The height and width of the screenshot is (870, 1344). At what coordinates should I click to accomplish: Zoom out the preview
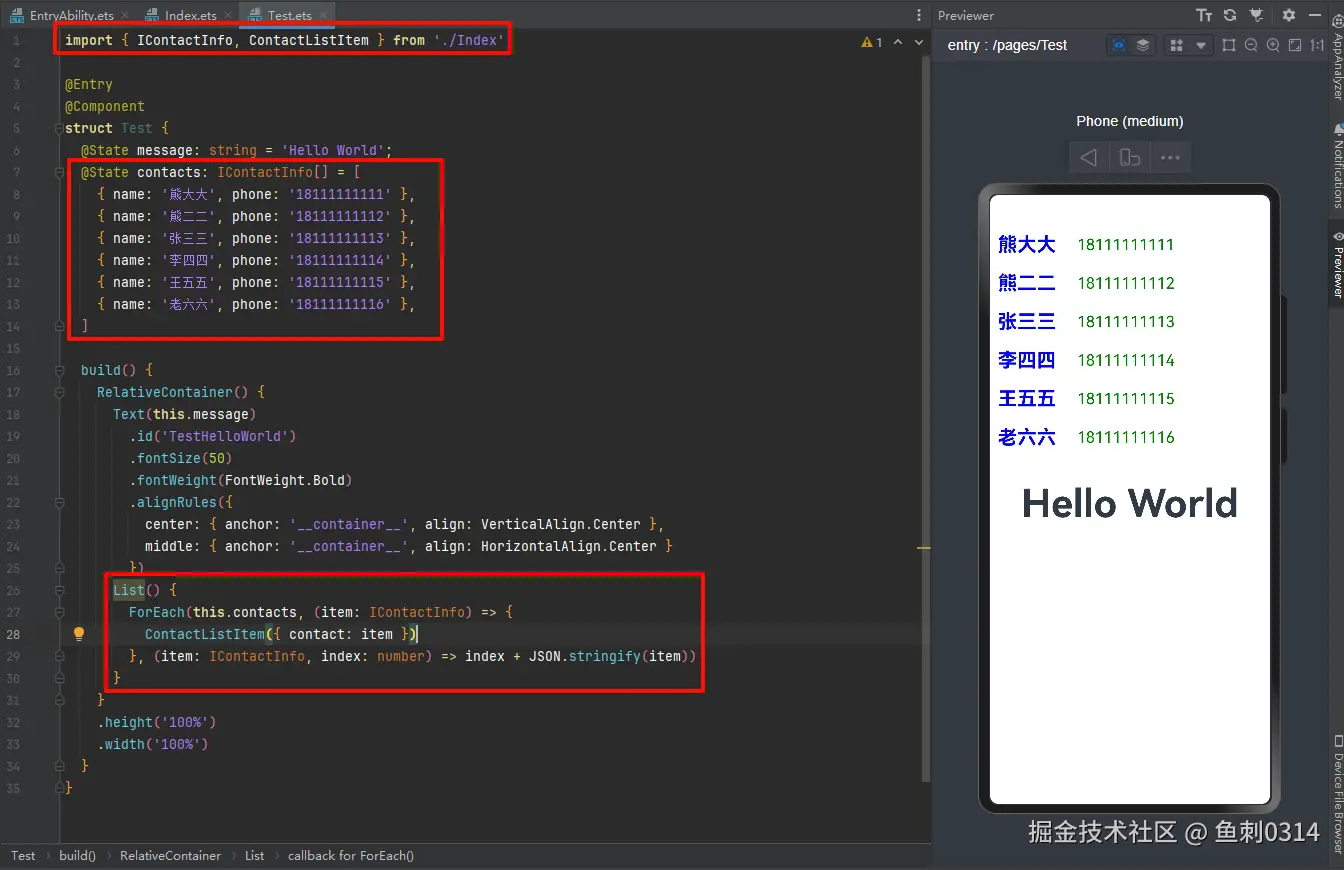1251,45
